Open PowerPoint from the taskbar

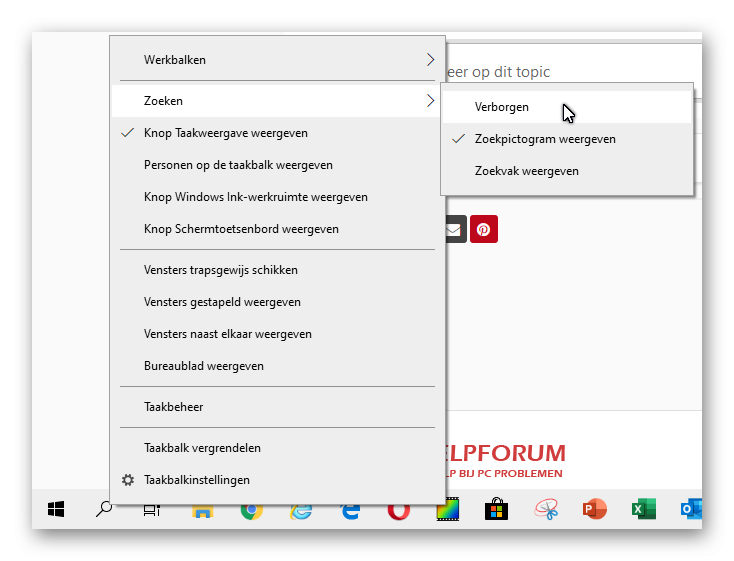[x=595, y=509]
